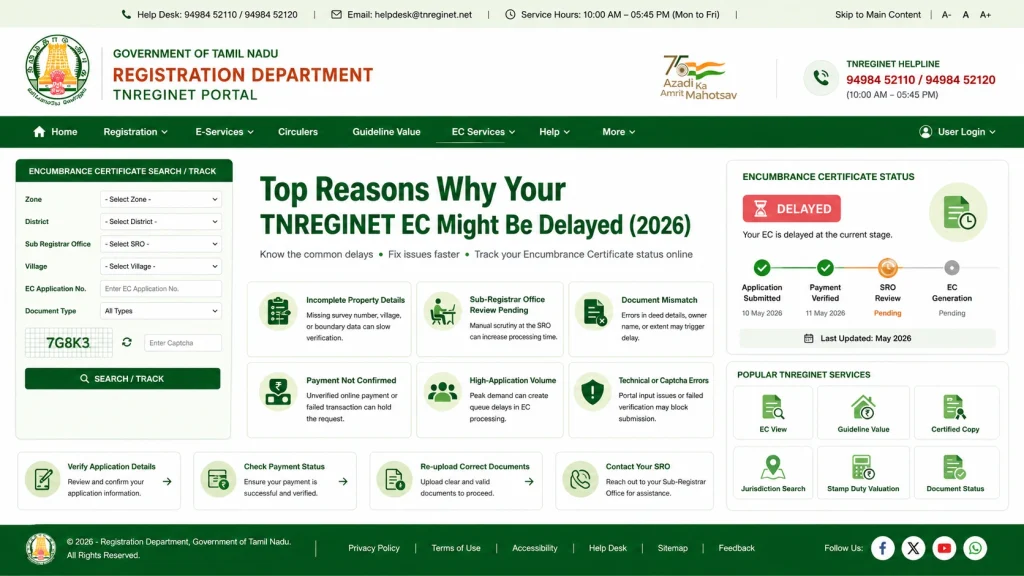Screen dimensions: 1024x576
Task: Open the Certified Copy service tile
Action: click(x=955, y=413)
